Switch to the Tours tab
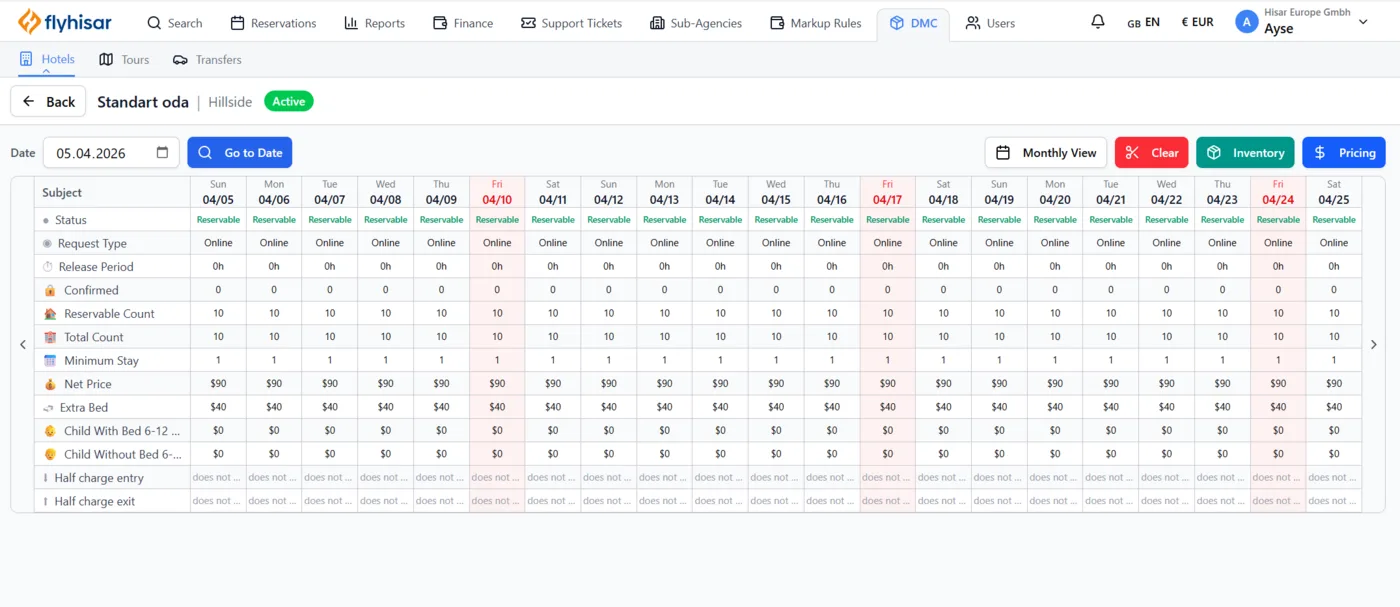The width and height of the screenshot is (1400, 607). (124, 60)
